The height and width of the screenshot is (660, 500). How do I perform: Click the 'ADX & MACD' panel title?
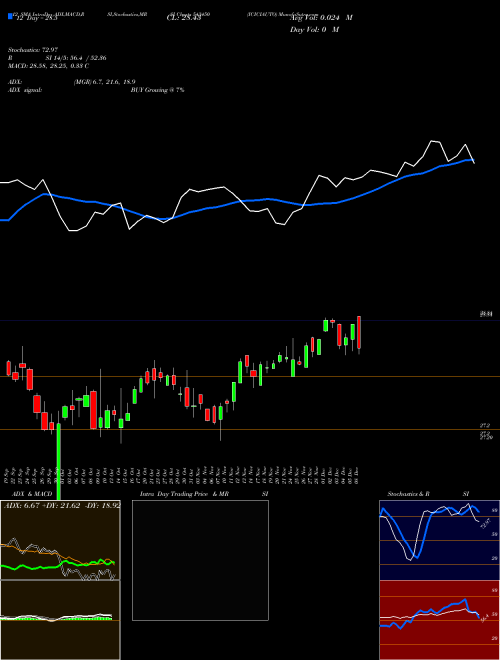tap(32, 494)
